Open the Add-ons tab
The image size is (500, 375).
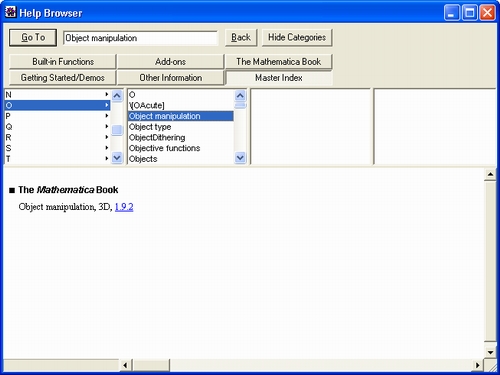click(170, 62)
